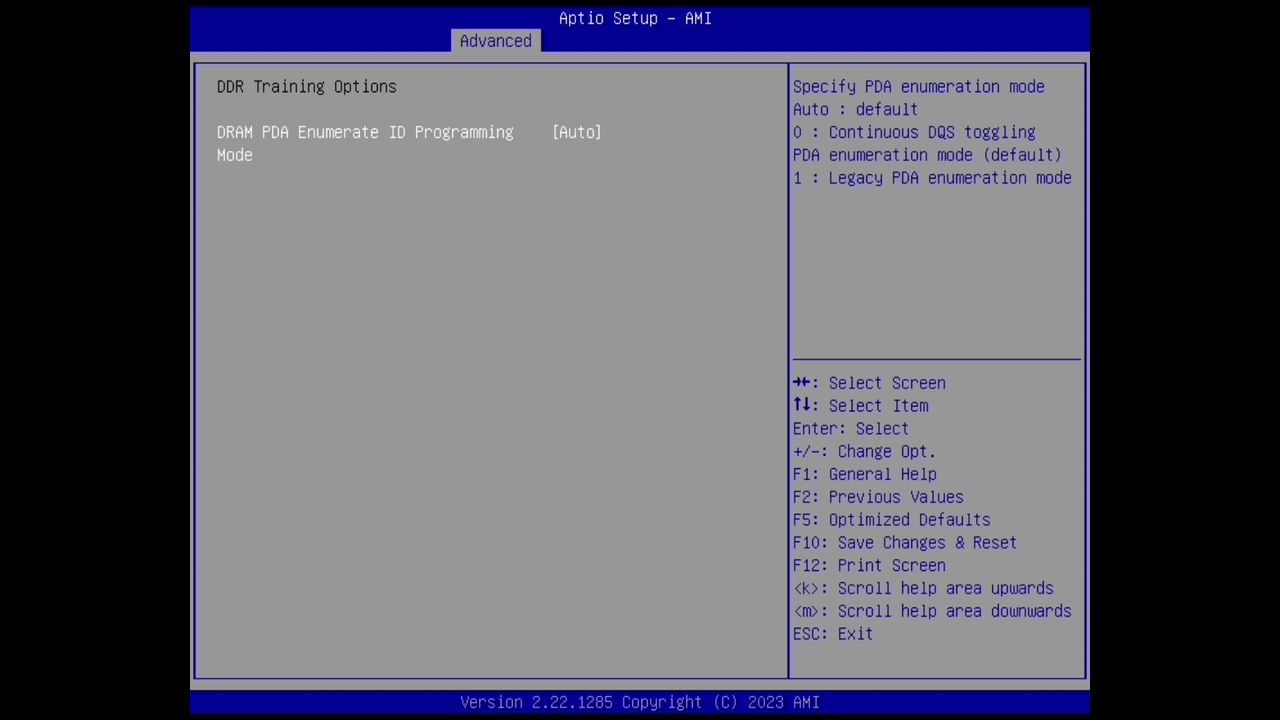The image size is (1280, 720).
Task: Click 'F5: Optimized Defaults' hint
Action: click(892, 520)
